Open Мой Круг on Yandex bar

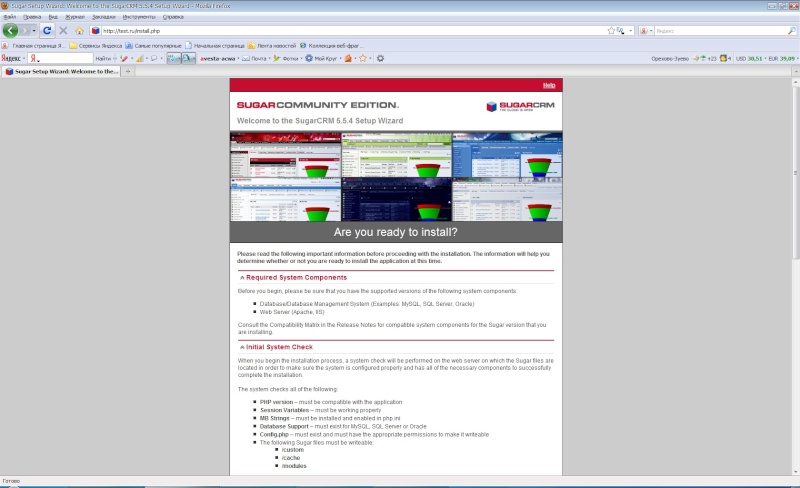tap(321, 58)
